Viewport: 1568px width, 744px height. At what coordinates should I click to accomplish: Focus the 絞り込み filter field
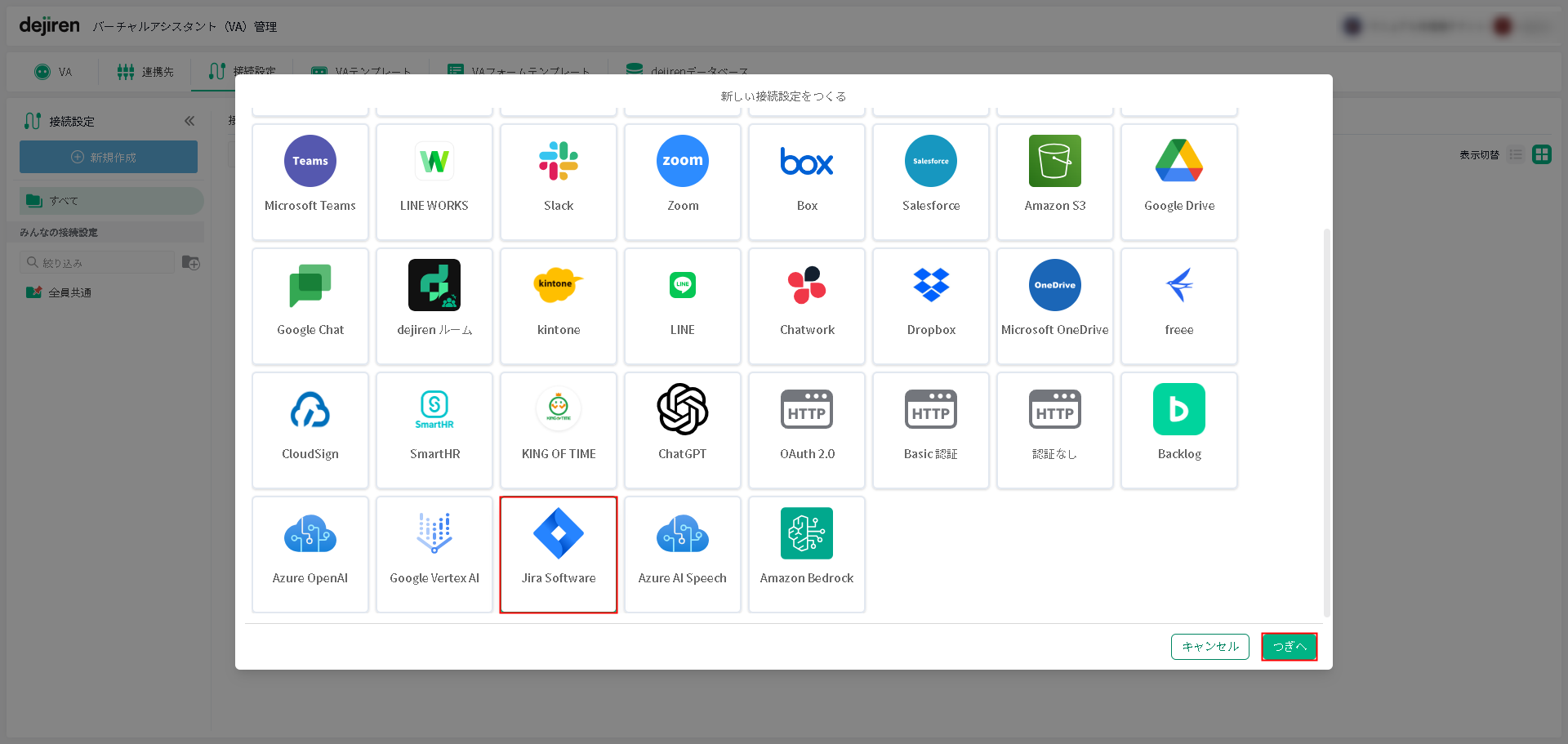tap(97, 262)
